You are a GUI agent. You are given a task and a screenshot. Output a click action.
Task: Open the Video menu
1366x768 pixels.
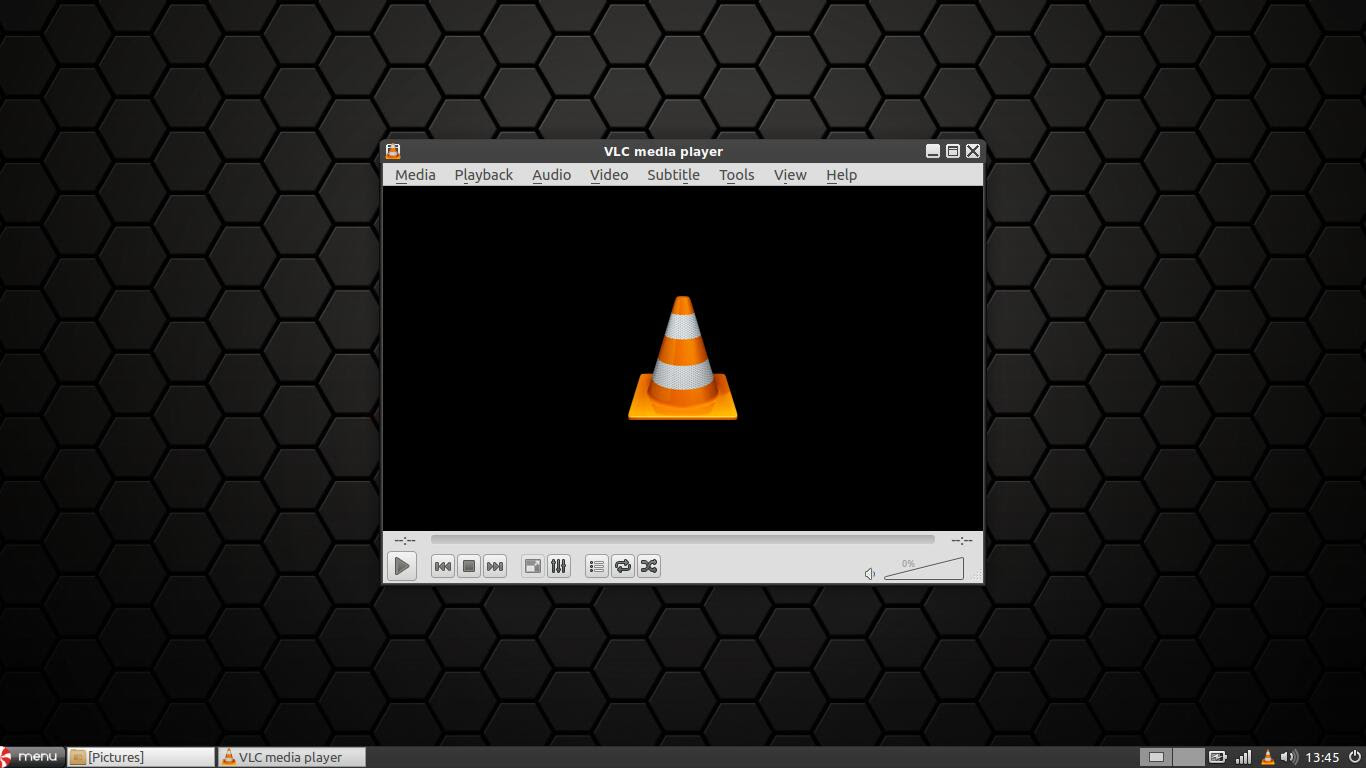tap(609, 175)
